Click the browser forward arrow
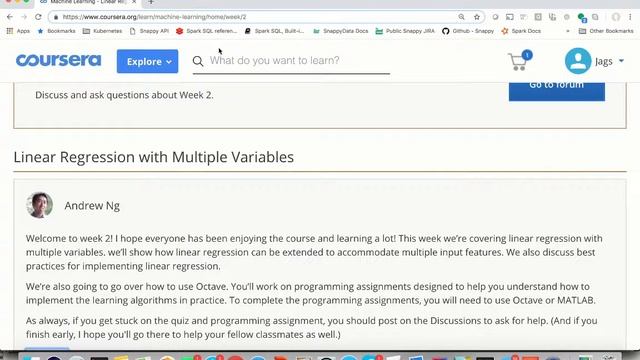 point(24,17)
